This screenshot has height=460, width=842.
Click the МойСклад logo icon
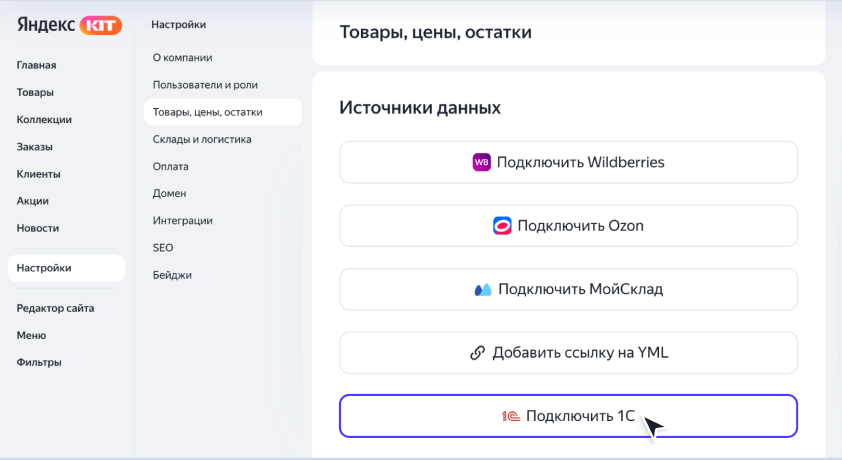(x=483, y=290)
